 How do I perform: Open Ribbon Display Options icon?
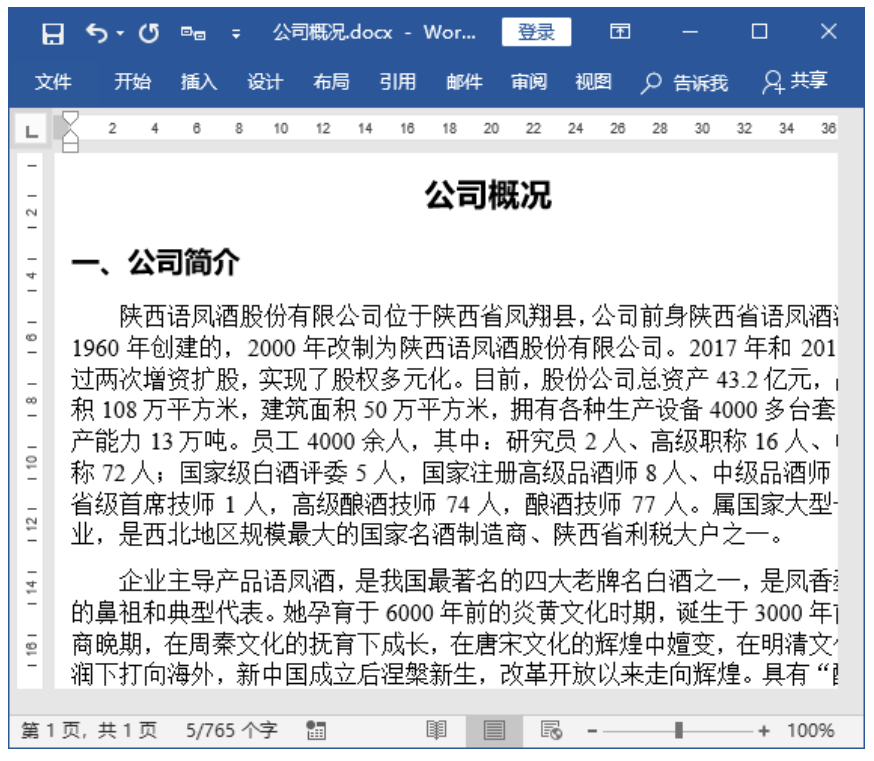pyautogui.click(x=620, y=31)
